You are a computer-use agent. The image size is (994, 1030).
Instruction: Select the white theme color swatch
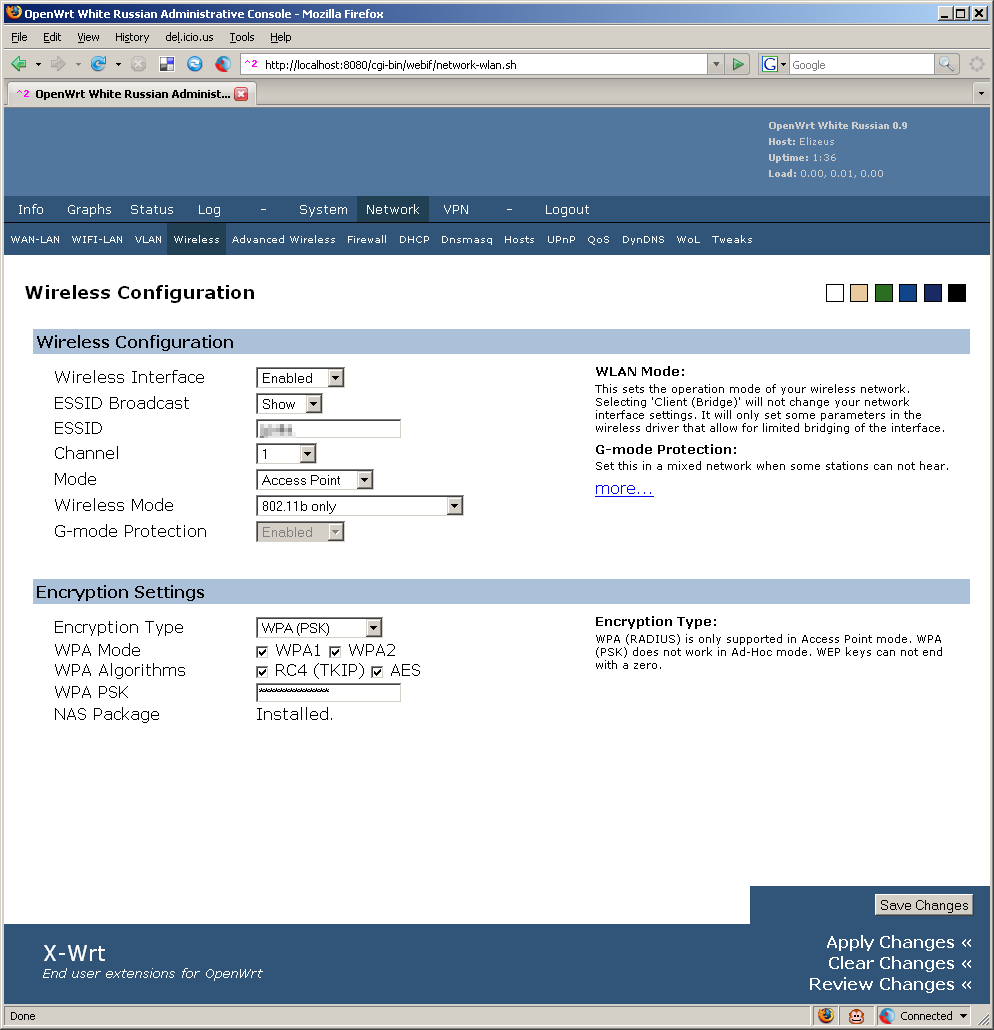[x=834, y=293]
